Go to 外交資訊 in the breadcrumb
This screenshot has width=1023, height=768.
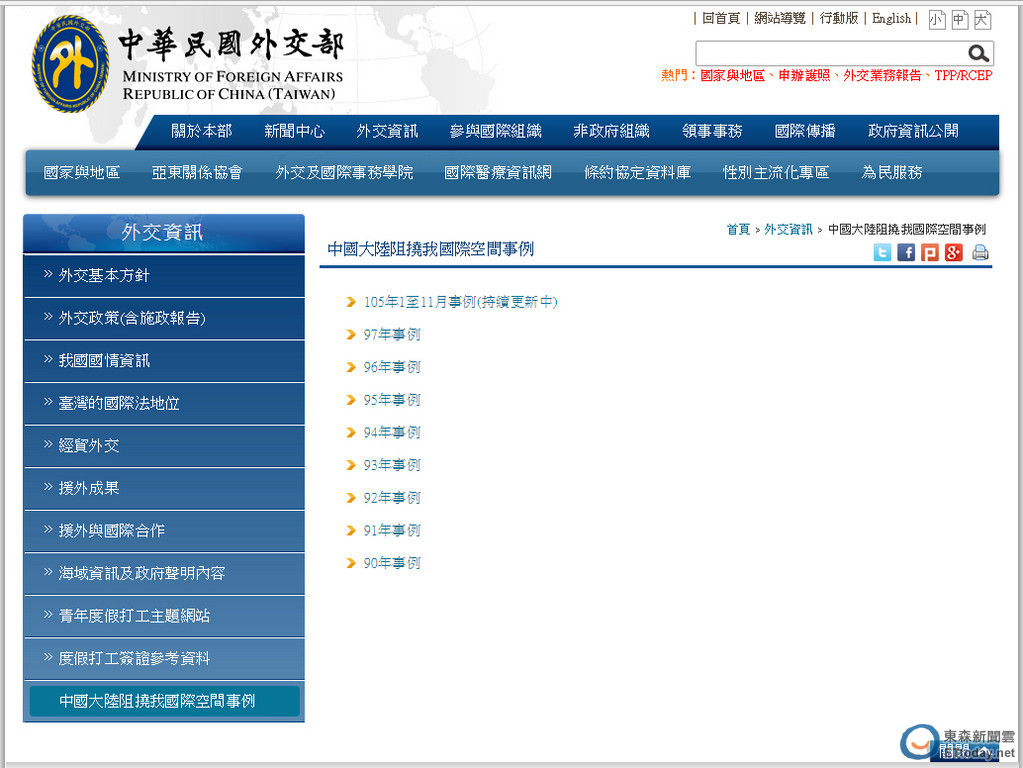pos(788,229)
